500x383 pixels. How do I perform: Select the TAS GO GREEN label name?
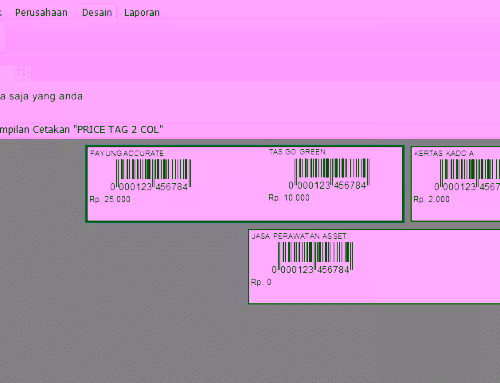(297, 152)
